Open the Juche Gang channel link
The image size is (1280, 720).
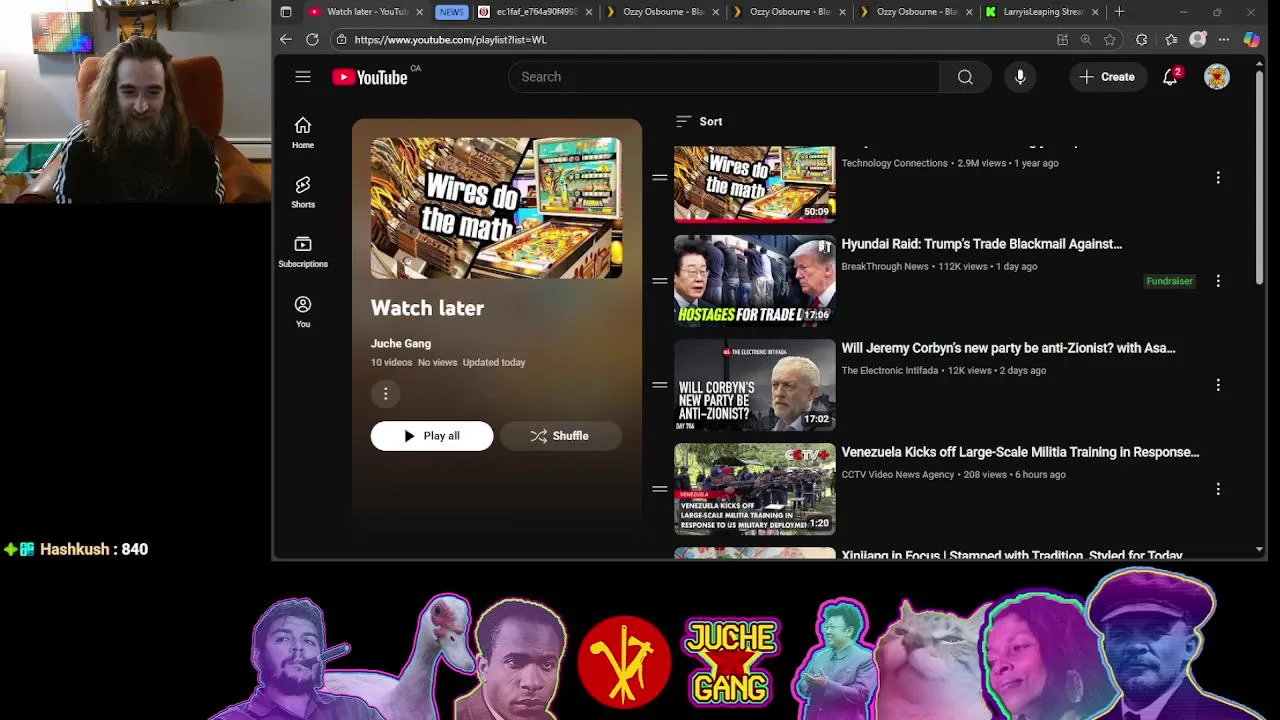pyautogui.click(x=401, y=343)
